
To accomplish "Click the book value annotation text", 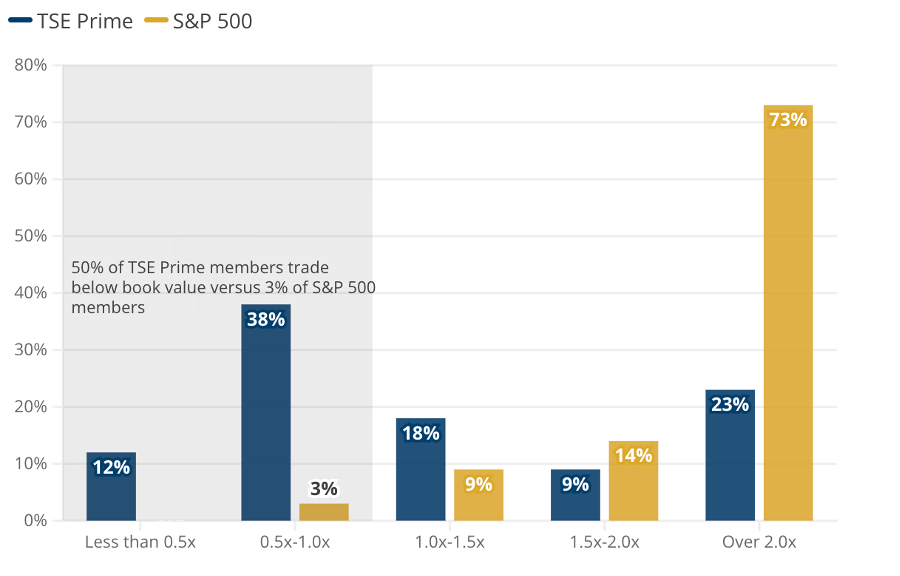I will pos(223,287).
